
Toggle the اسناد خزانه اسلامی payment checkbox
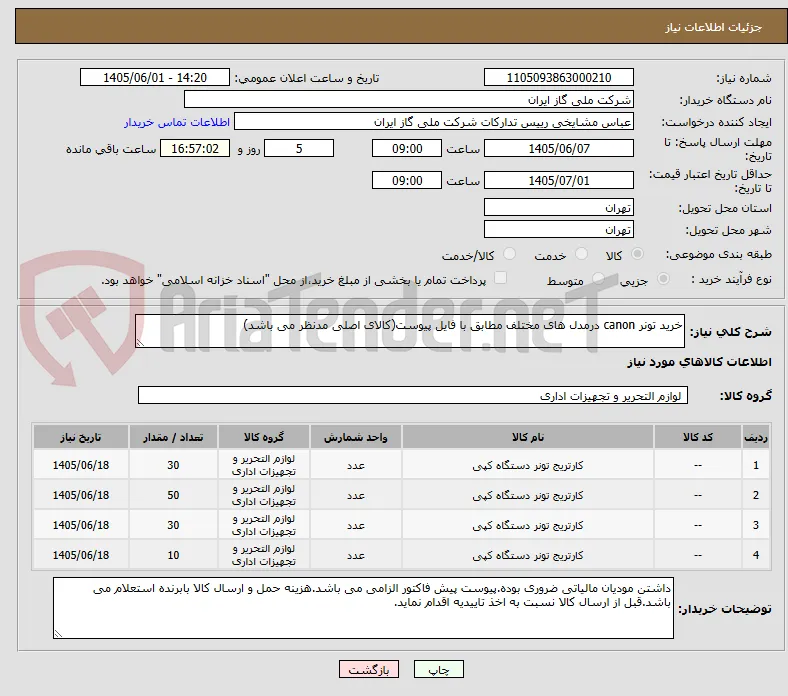(x=501, y=278)
